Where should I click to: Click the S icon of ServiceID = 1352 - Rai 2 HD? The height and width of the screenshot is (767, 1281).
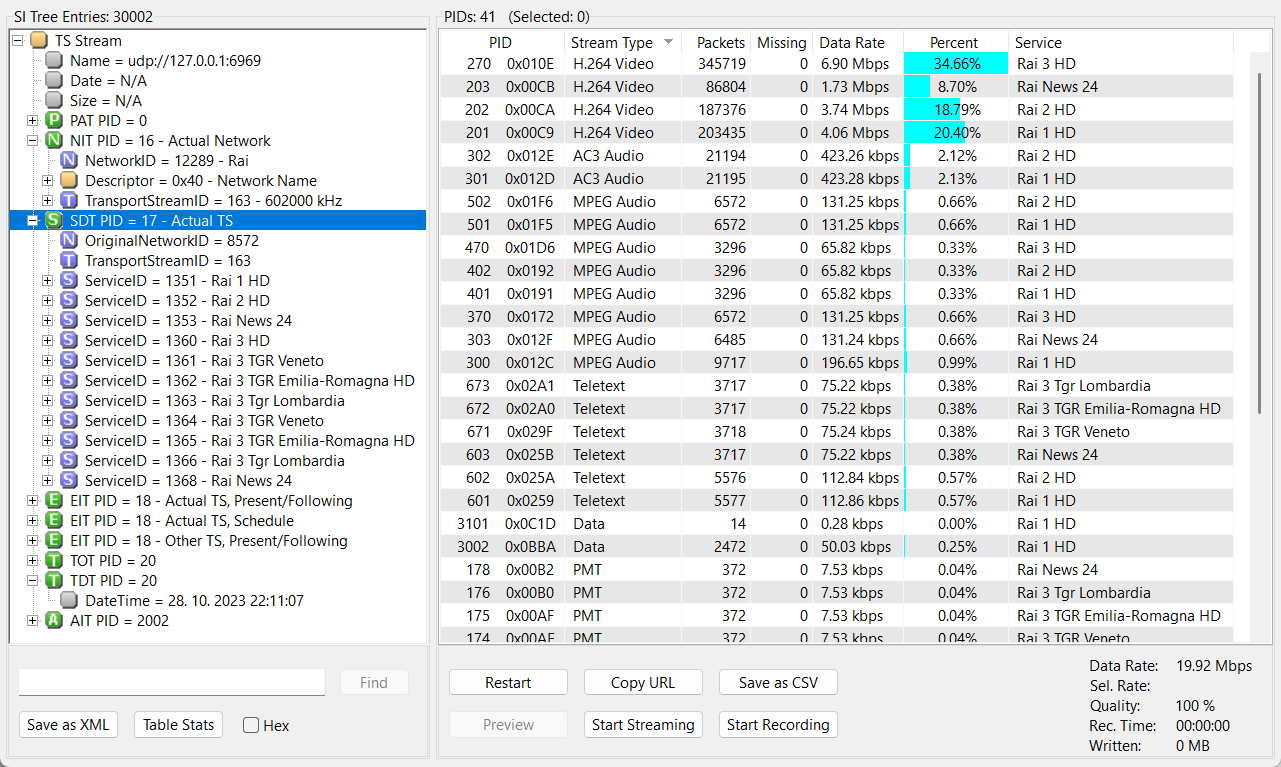point(69,301)
